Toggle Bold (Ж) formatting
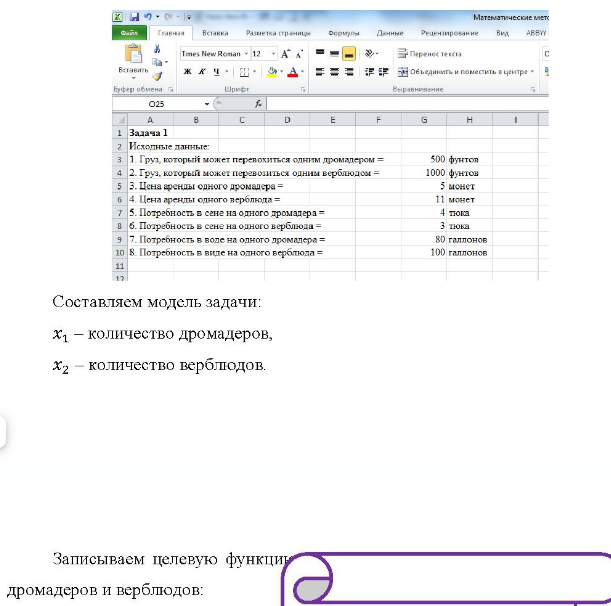Viewport: 611px width, 606px height. tap(187, 72)
